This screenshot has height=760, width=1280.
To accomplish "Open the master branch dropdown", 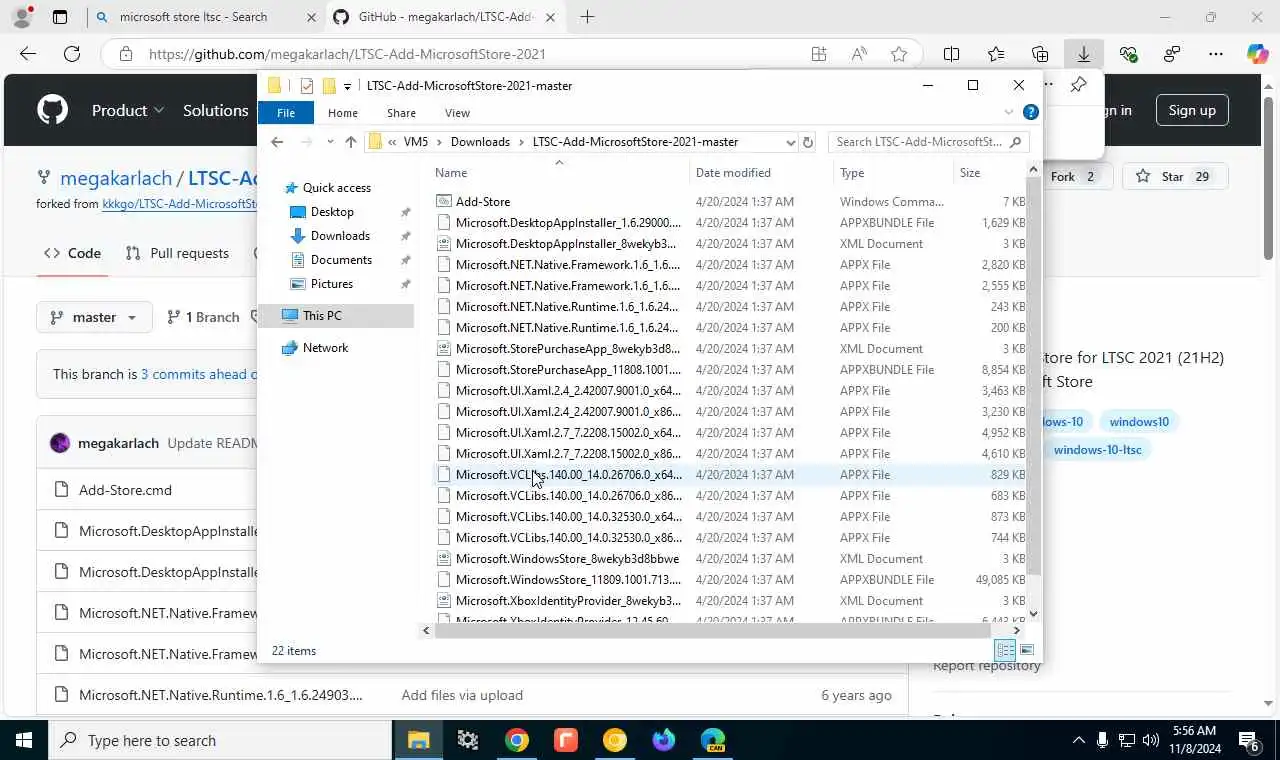I will [94, 317].
